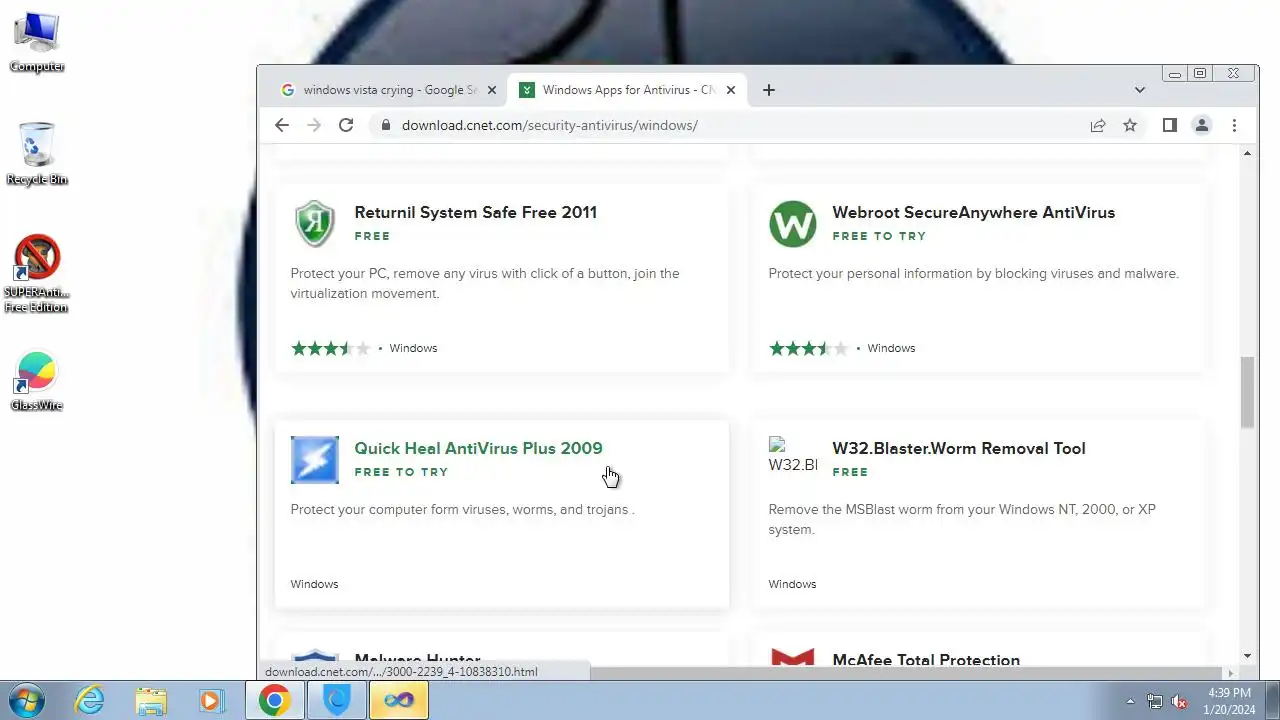Screen dimensions: 1280x720
Task: Launch the GlassWire desktop shortcut
Action: pyautogui.click(x=37, y=382)
